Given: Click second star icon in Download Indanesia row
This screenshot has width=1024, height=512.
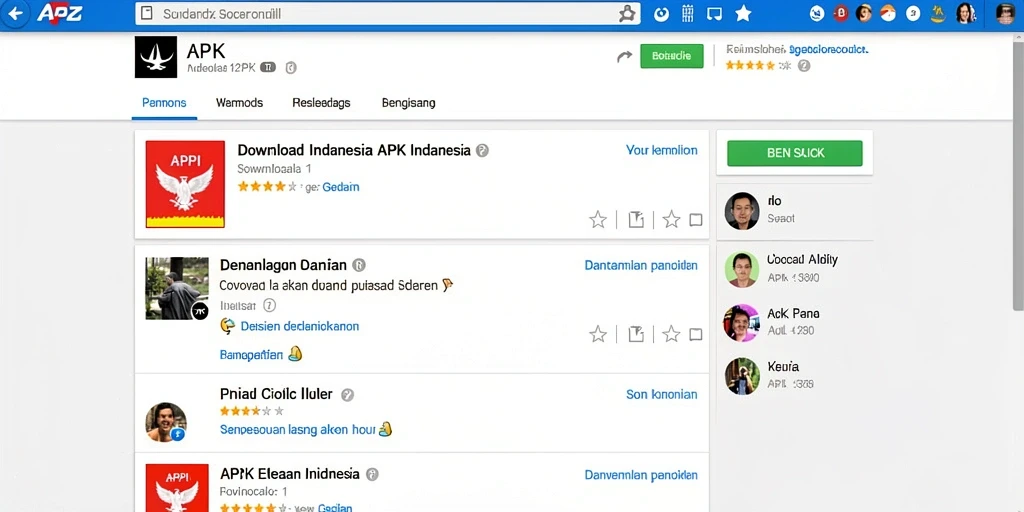Looking at the screenshot, I should click(x=671, y=219).
